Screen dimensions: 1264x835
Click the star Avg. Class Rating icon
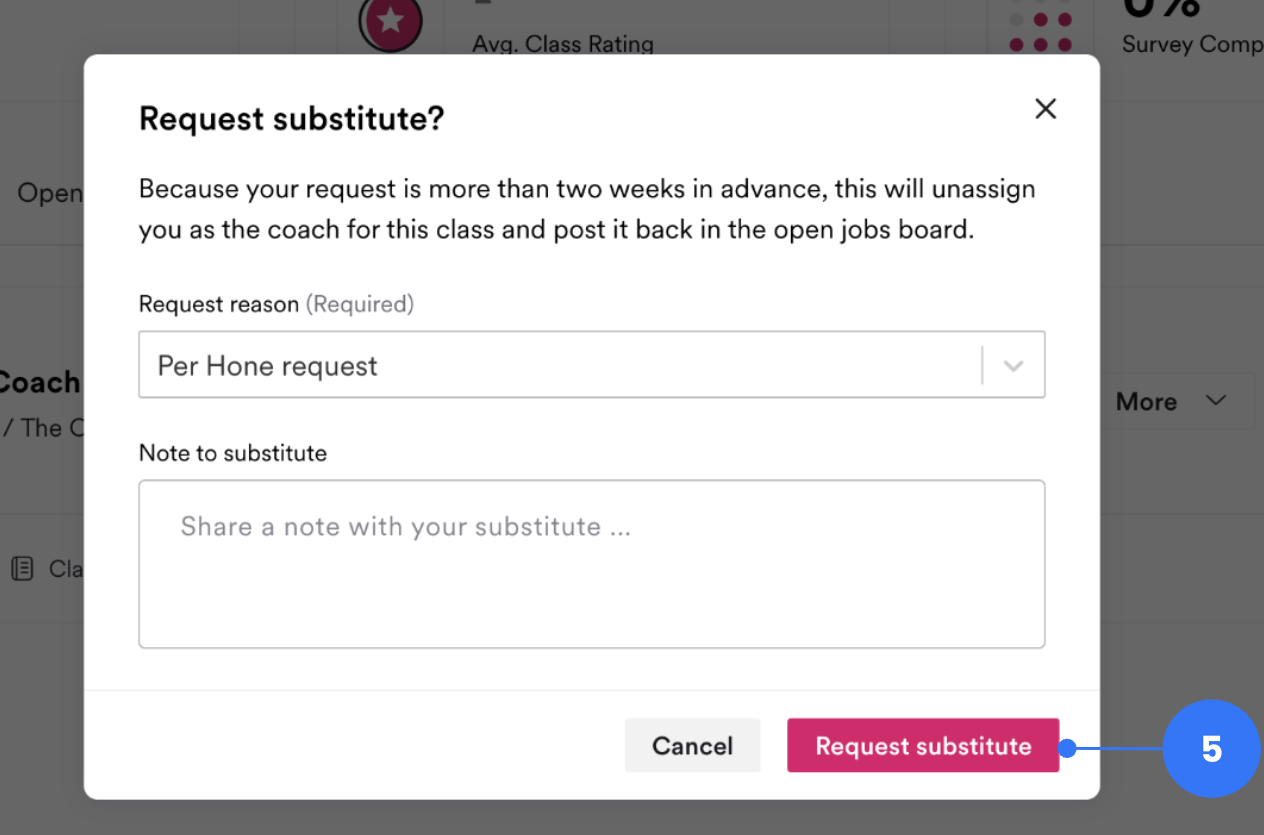pos(390,21)
